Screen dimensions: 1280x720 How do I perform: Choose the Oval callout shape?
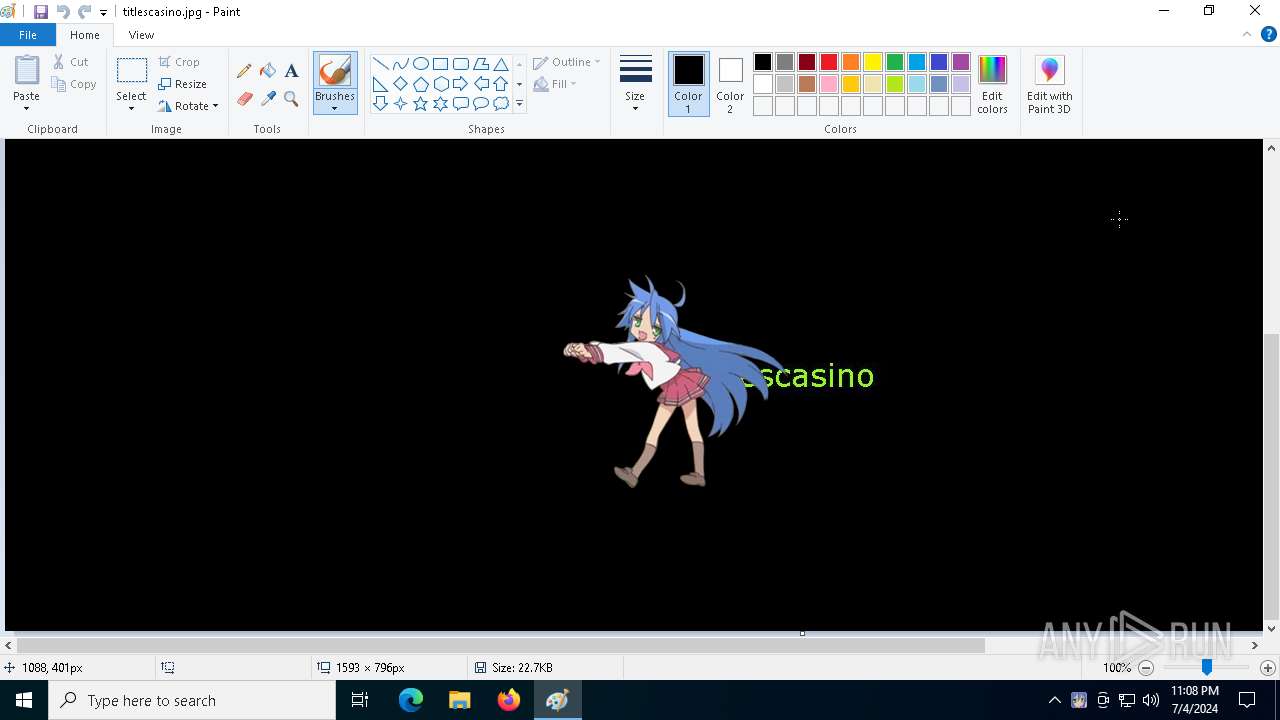[x=481, y=104]
